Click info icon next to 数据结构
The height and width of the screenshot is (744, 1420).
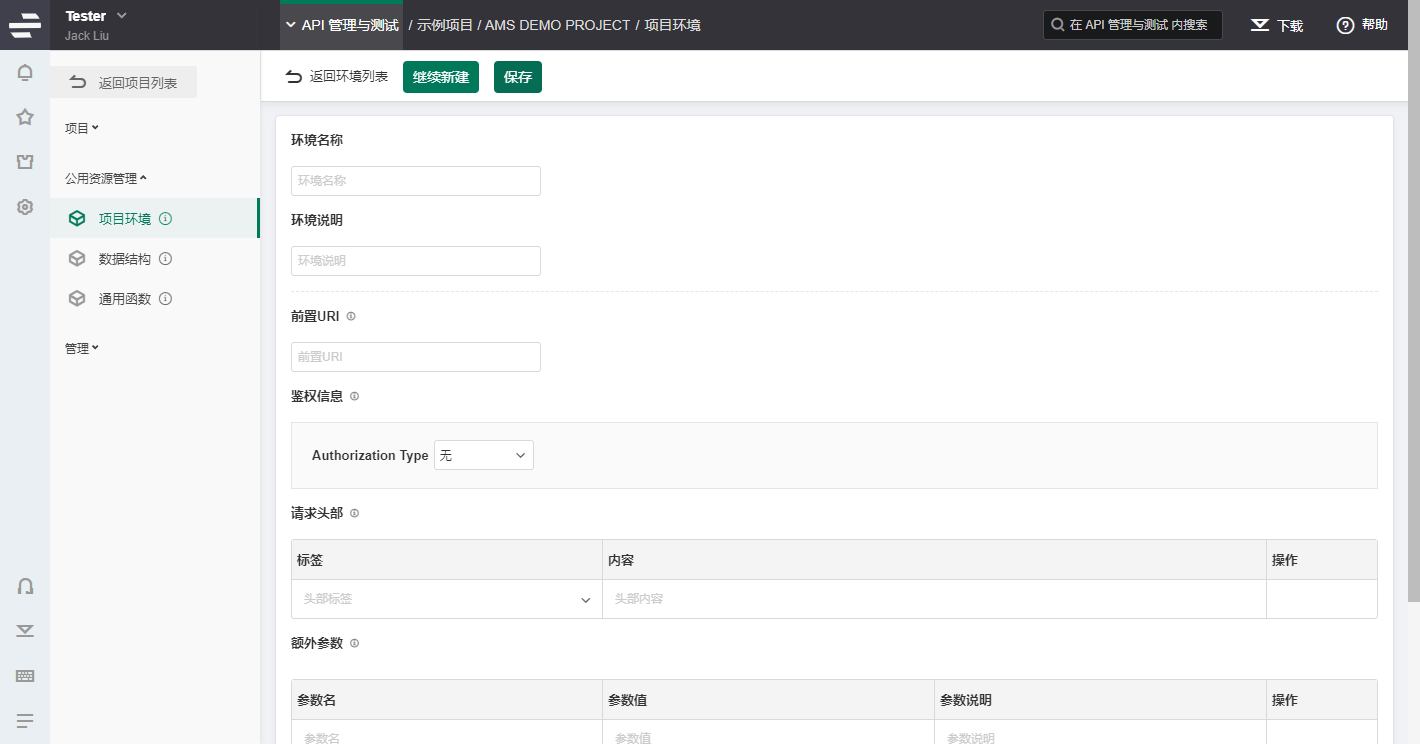coord(166,258)
